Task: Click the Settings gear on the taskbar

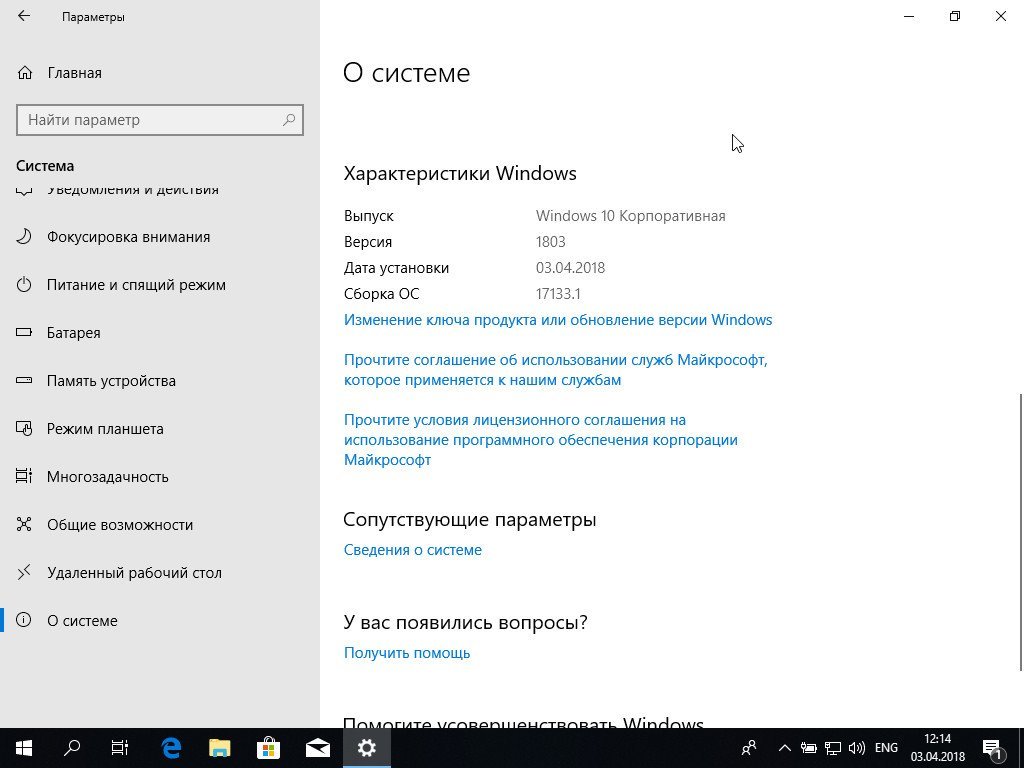Action: point(366,748)
